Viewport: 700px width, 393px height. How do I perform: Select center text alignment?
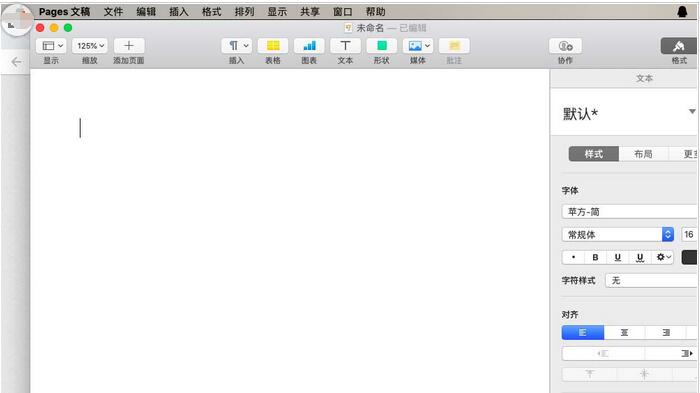624,333
